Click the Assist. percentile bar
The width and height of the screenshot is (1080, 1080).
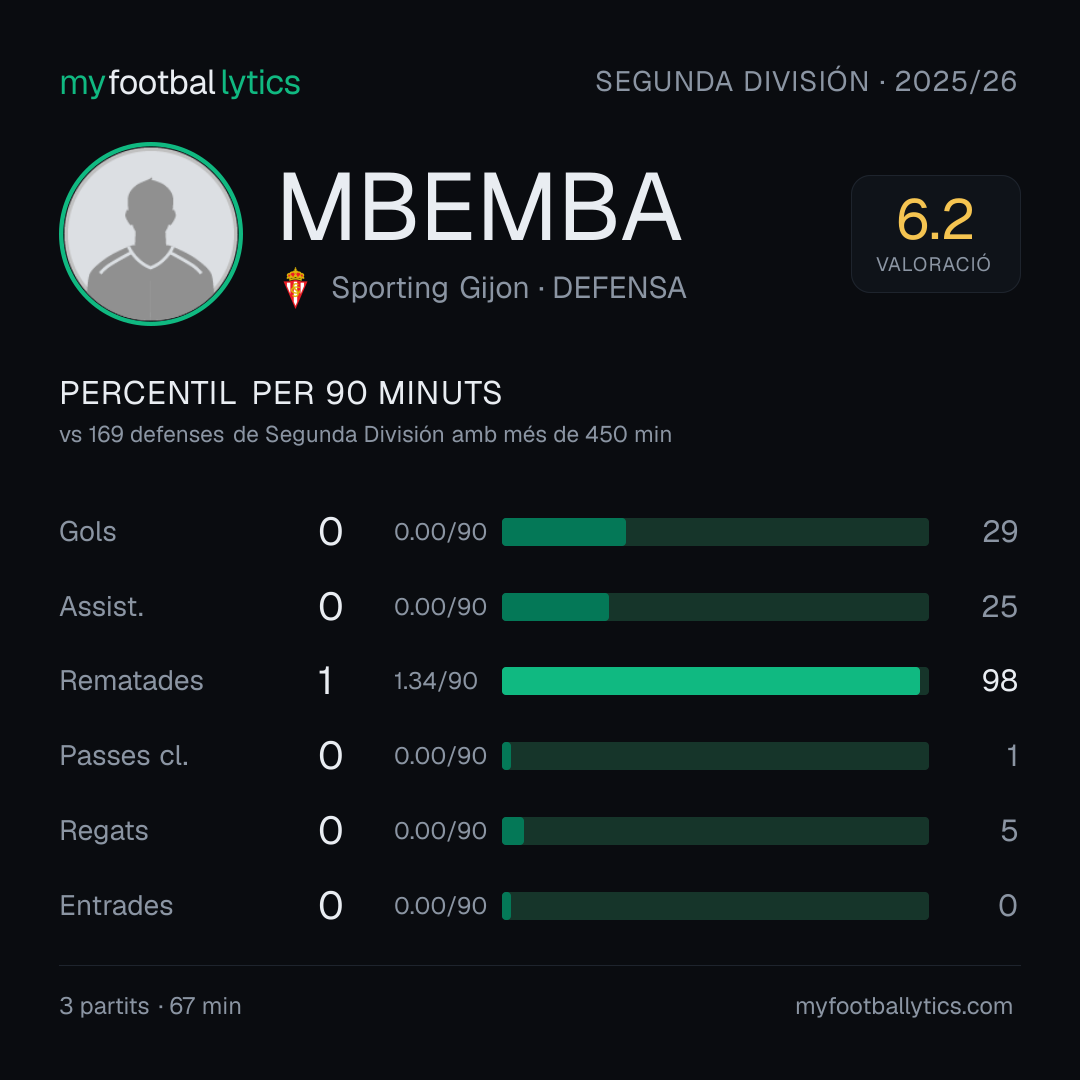[715, 607]
